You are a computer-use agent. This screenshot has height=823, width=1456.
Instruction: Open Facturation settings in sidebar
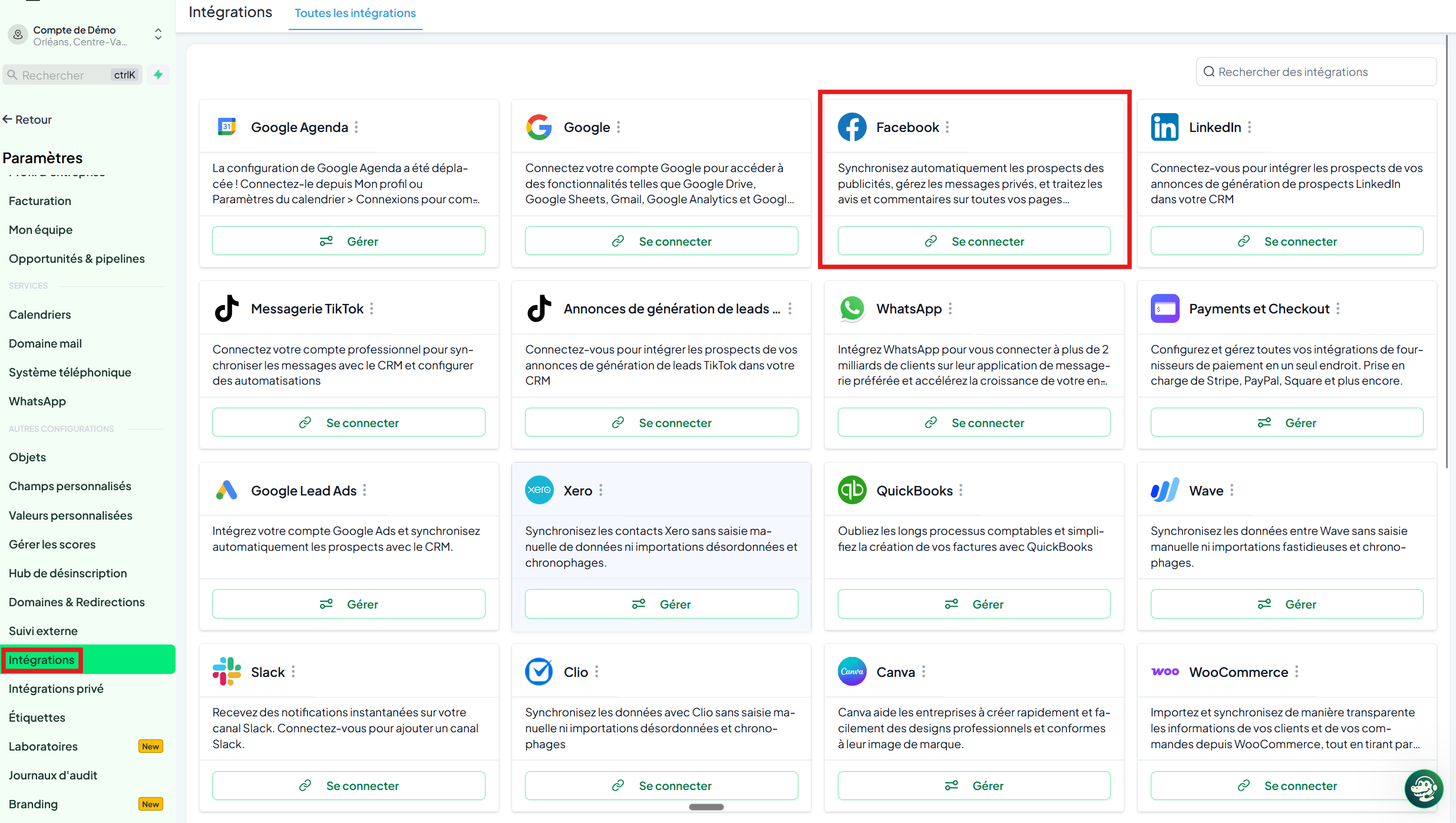(40, 201)
